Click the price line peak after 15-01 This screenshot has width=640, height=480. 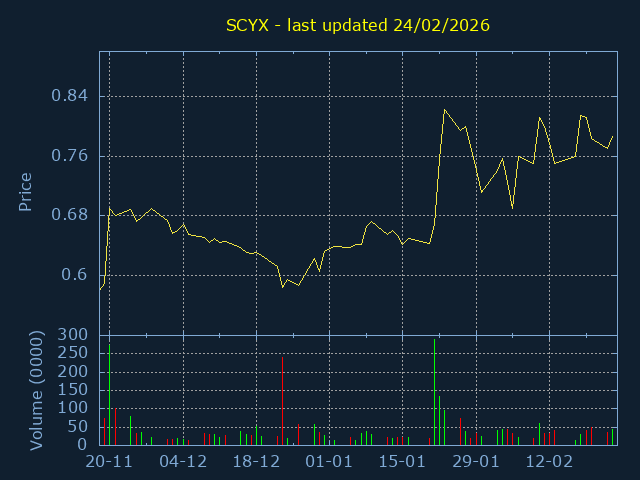[x=444, y=110]
